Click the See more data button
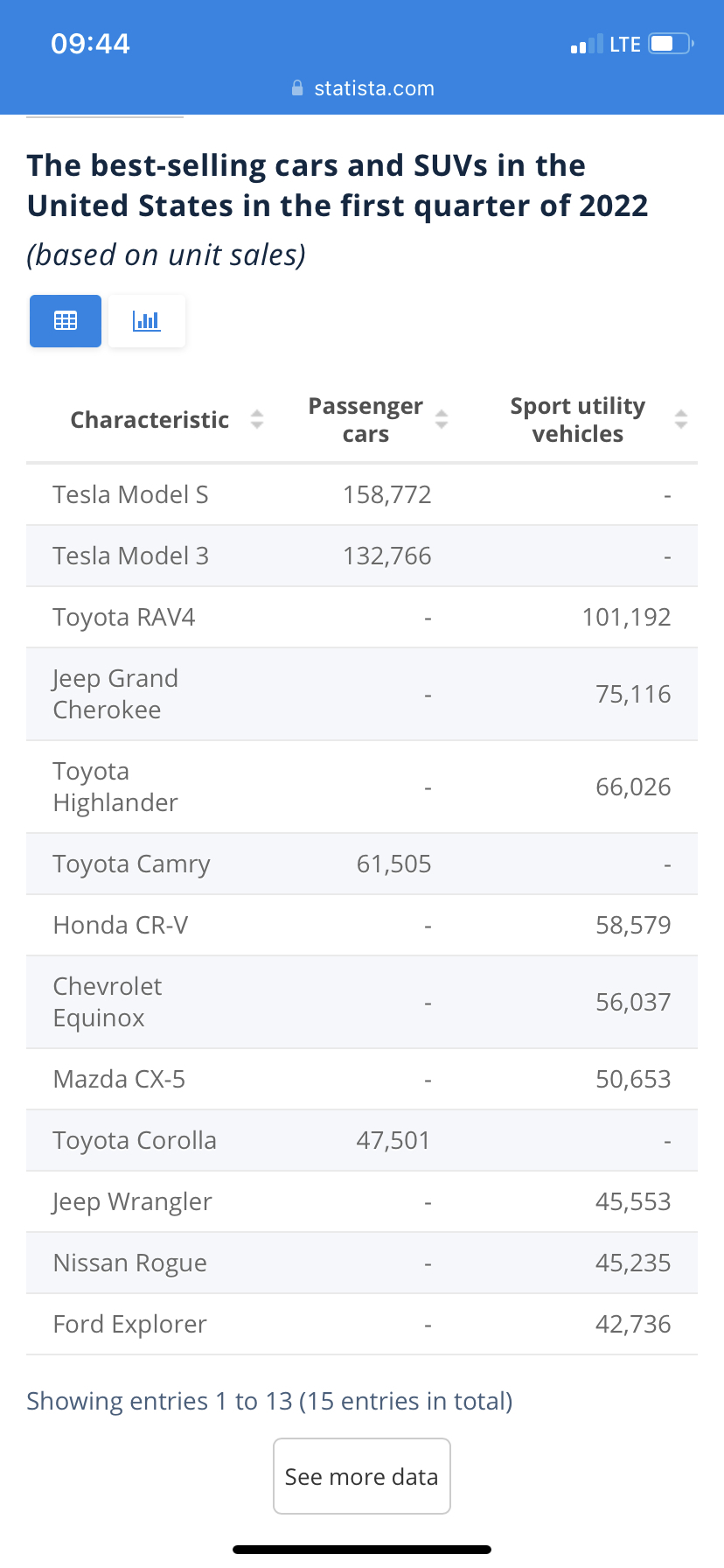The width and height of the screenshot is (724, 1568). [362, 1476]
